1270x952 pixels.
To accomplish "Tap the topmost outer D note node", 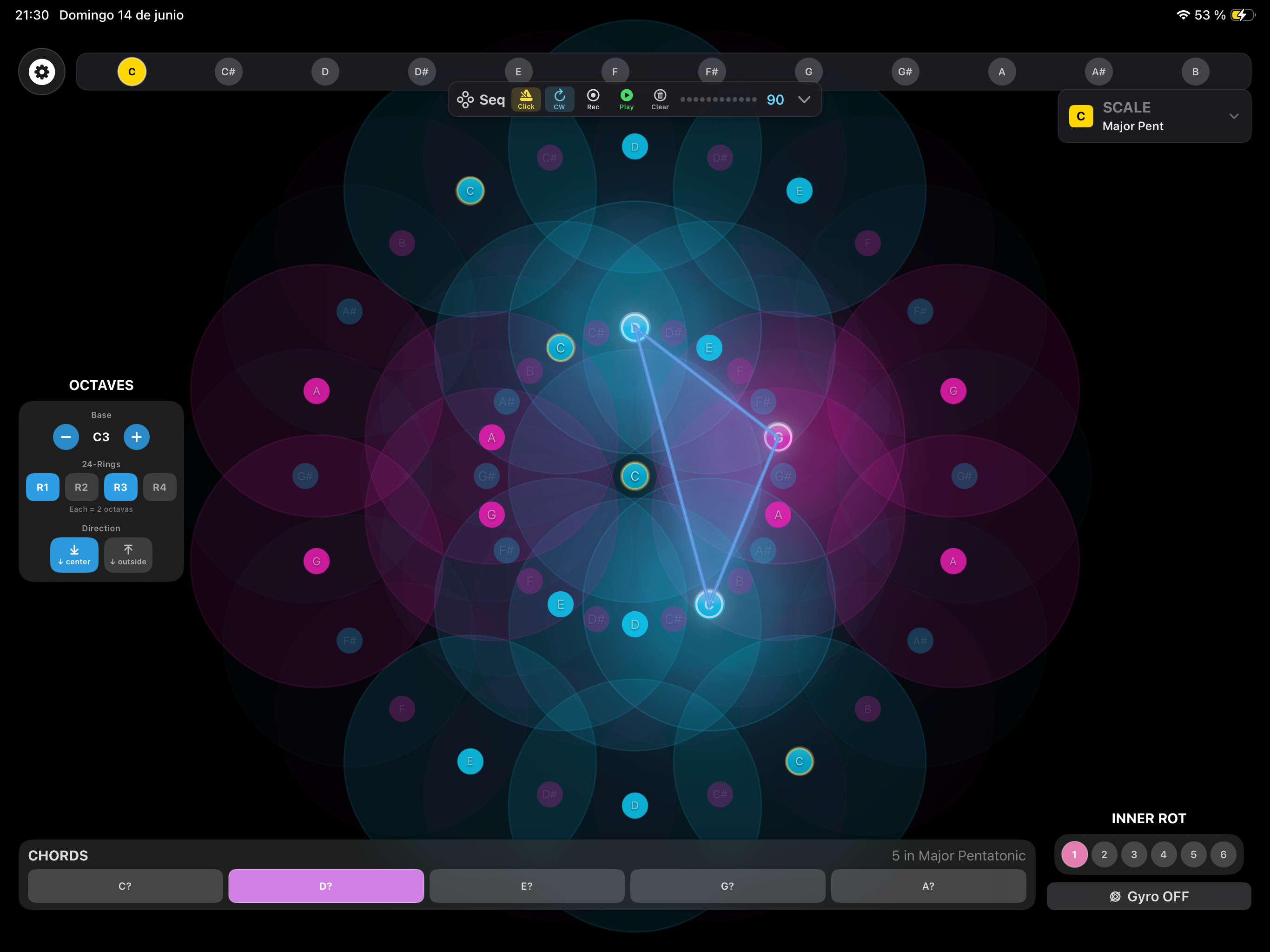I will [635, 146].
